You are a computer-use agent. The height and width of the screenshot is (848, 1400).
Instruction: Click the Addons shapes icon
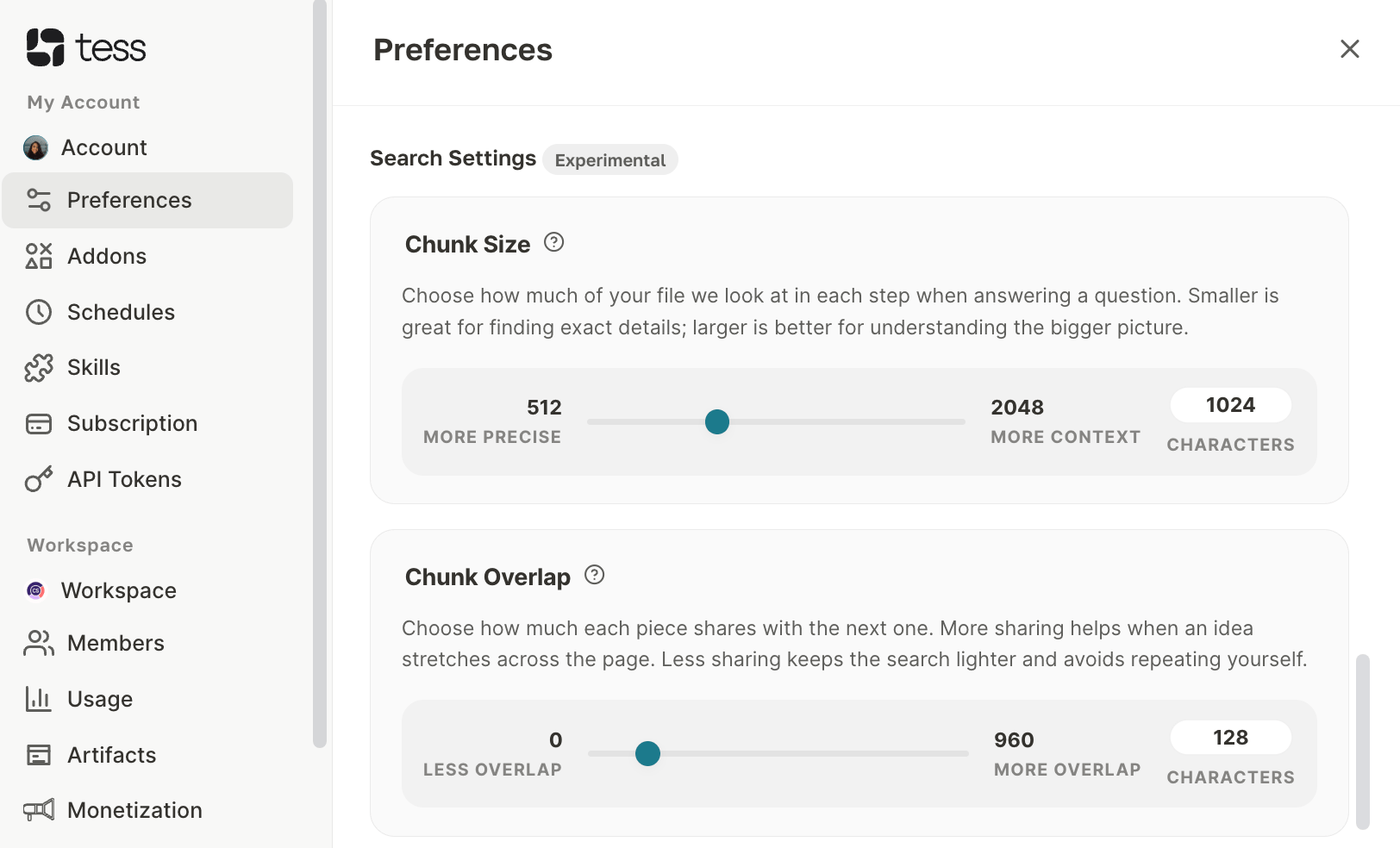39,256
